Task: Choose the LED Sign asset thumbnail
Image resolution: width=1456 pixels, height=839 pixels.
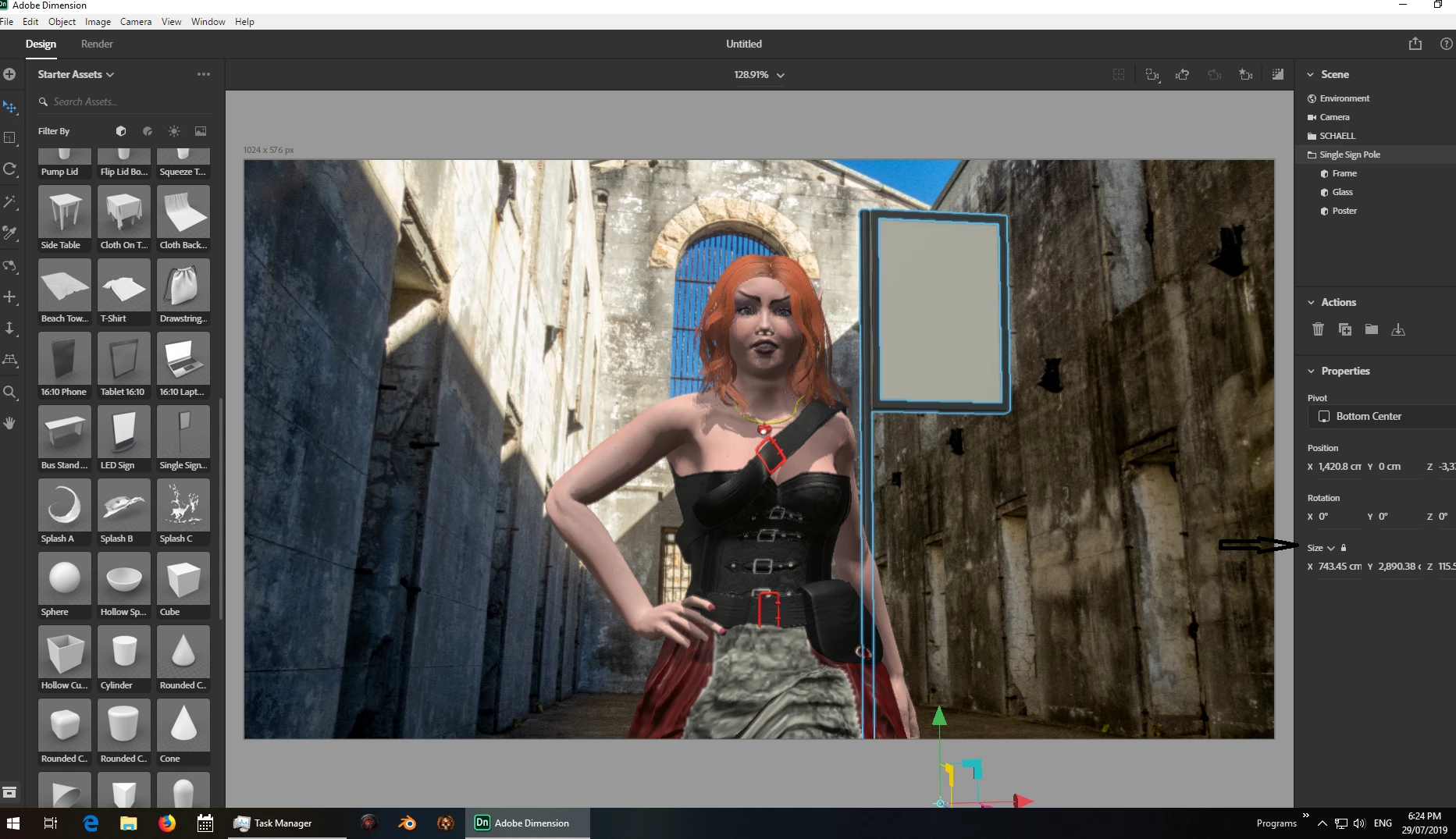Action: [x=124, y=438]
